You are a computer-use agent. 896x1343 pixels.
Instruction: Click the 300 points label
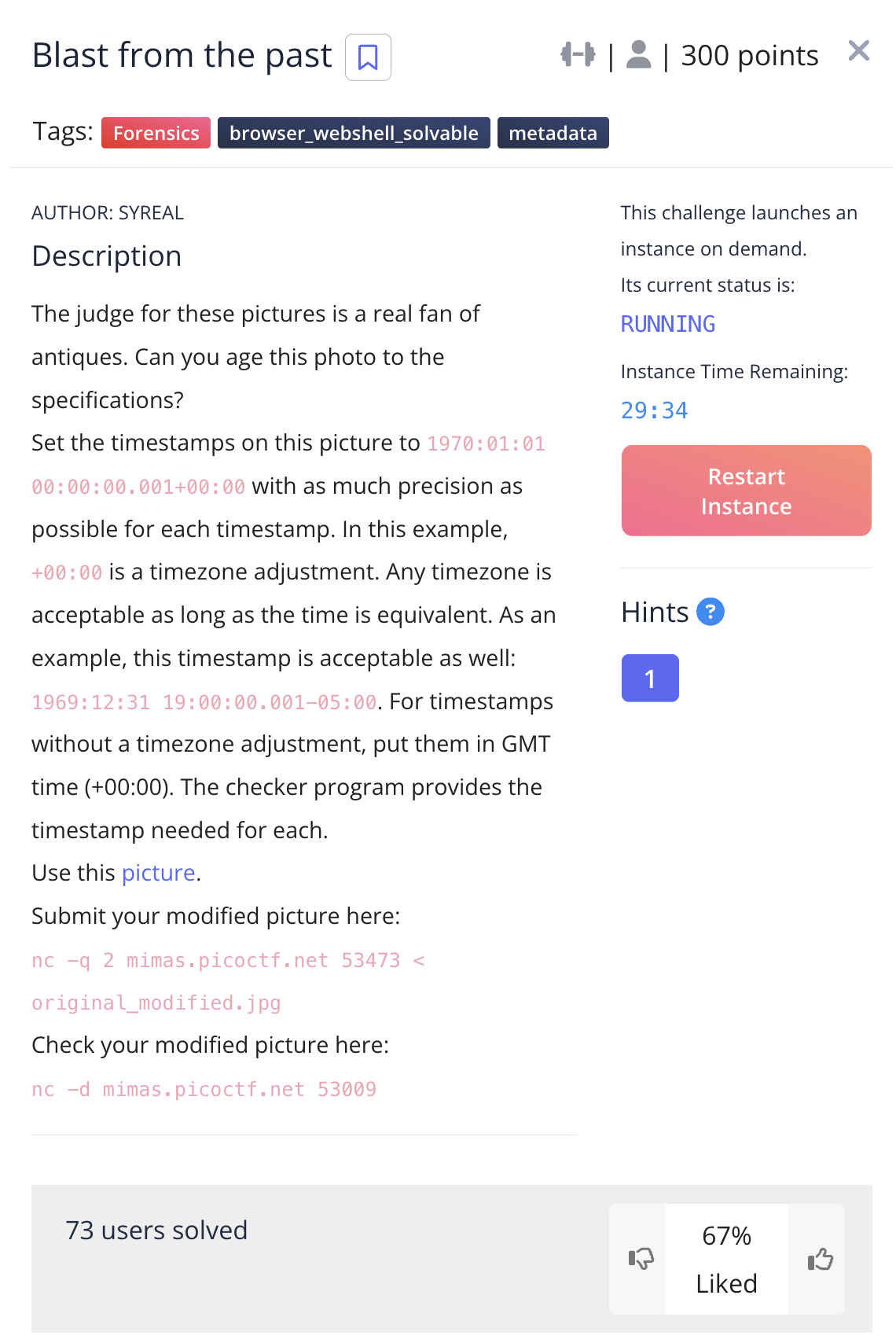tap(749, 56)
